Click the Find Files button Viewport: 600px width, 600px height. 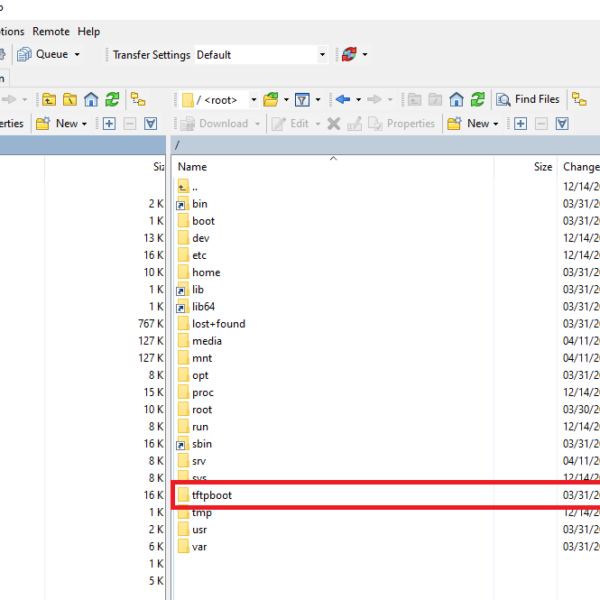[528, 99]
